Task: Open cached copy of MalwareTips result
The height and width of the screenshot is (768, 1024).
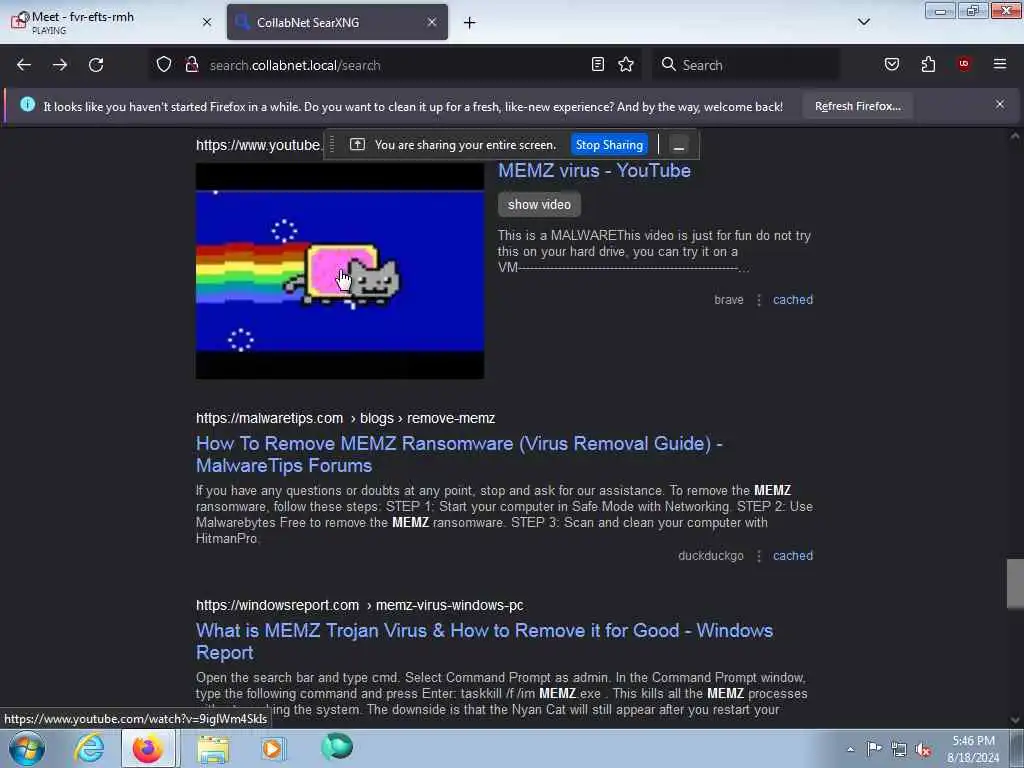Action: pos(793,556)
